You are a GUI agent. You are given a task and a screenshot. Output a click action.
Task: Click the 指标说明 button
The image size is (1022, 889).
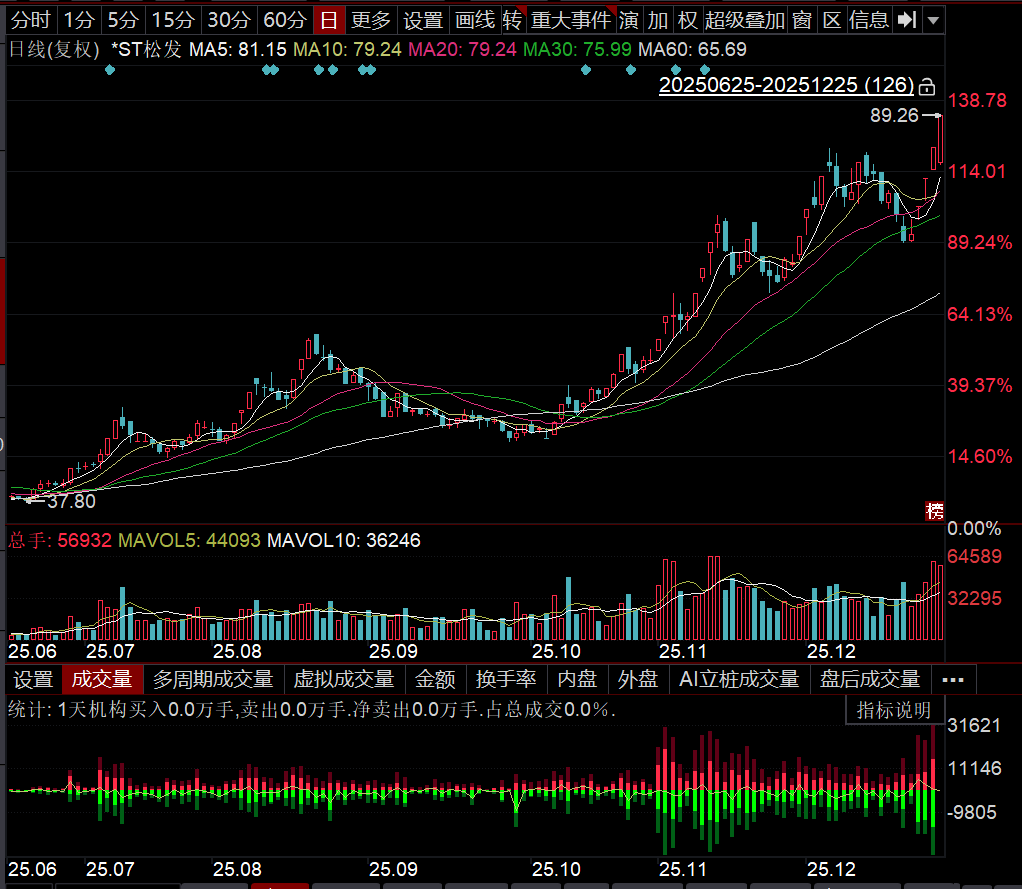894,710
